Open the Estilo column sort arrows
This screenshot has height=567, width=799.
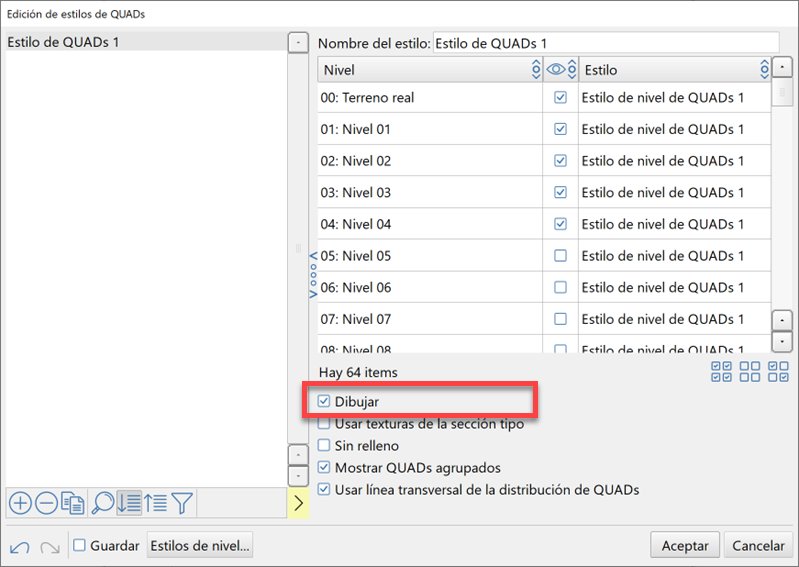pyautogui.click(x=765, y=70)
